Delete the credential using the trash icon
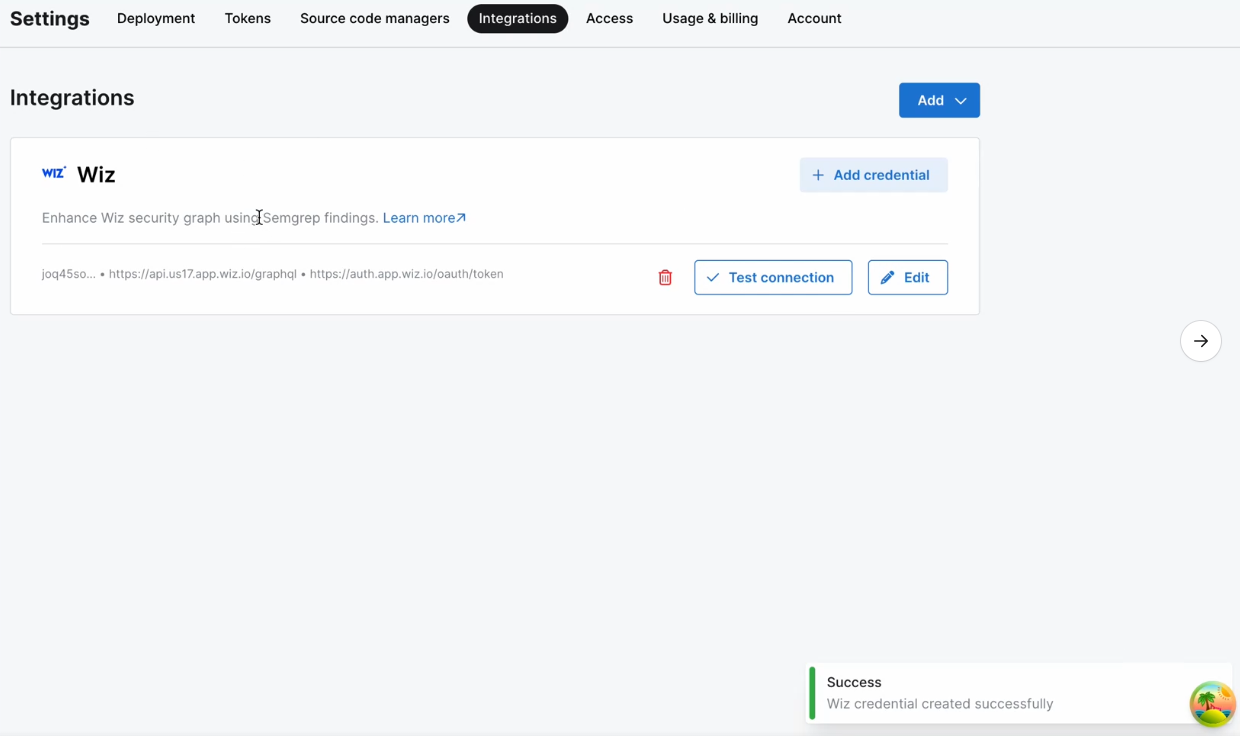 pos(665,277)
